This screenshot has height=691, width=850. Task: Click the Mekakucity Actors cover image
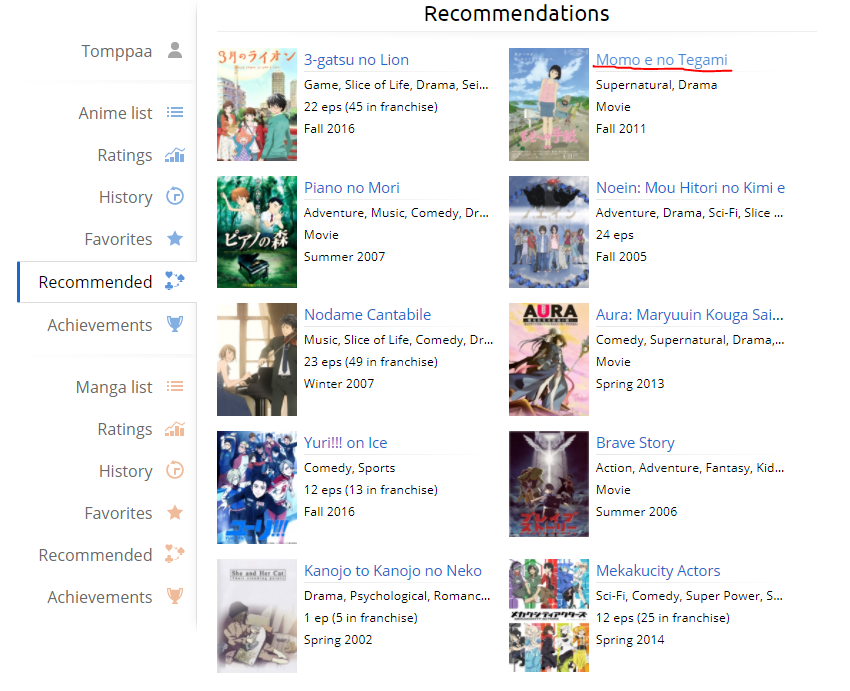click(x=549, y=616)
